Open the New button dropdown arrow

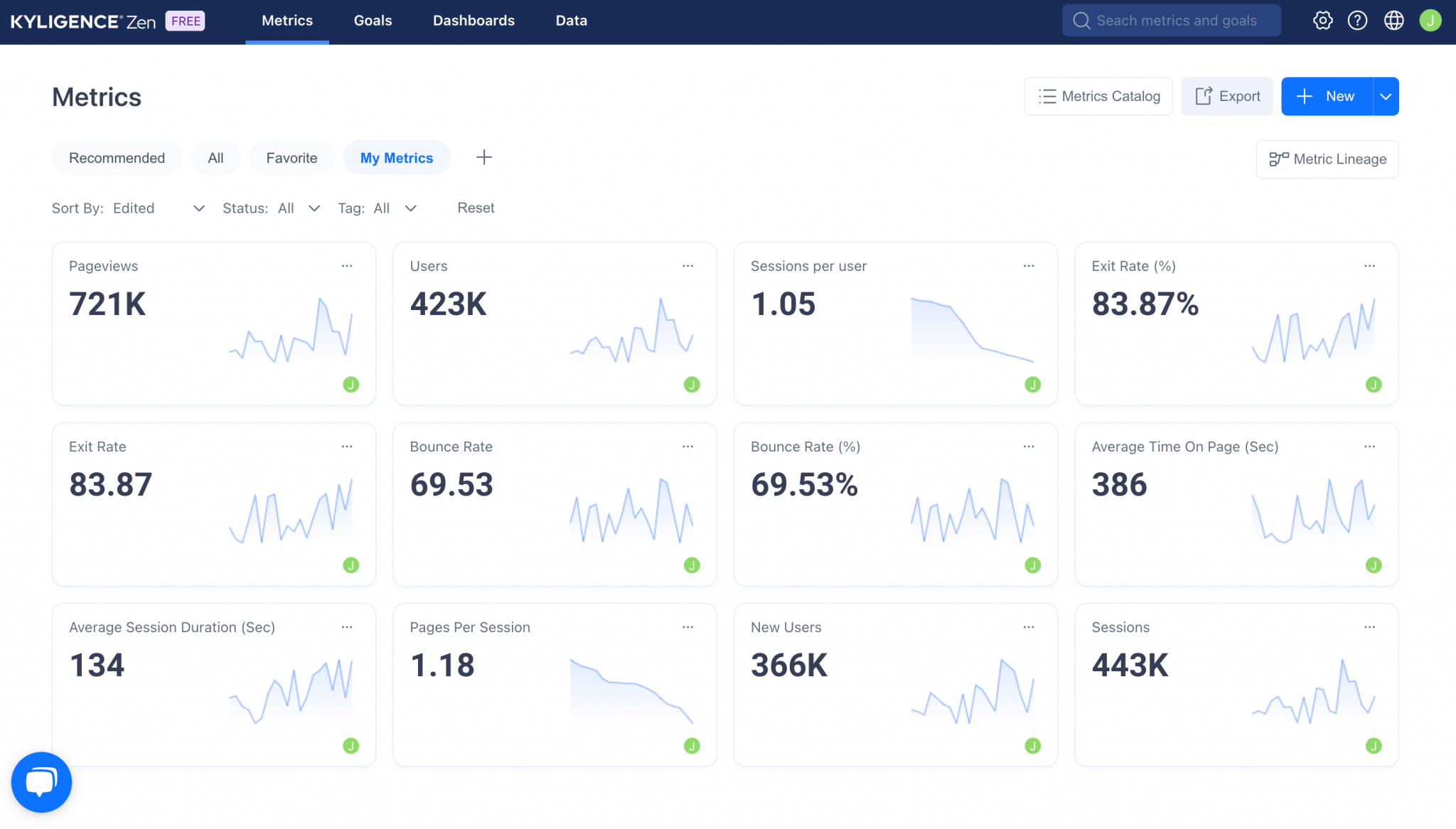pyautogui.click(x=1386, y=97)
